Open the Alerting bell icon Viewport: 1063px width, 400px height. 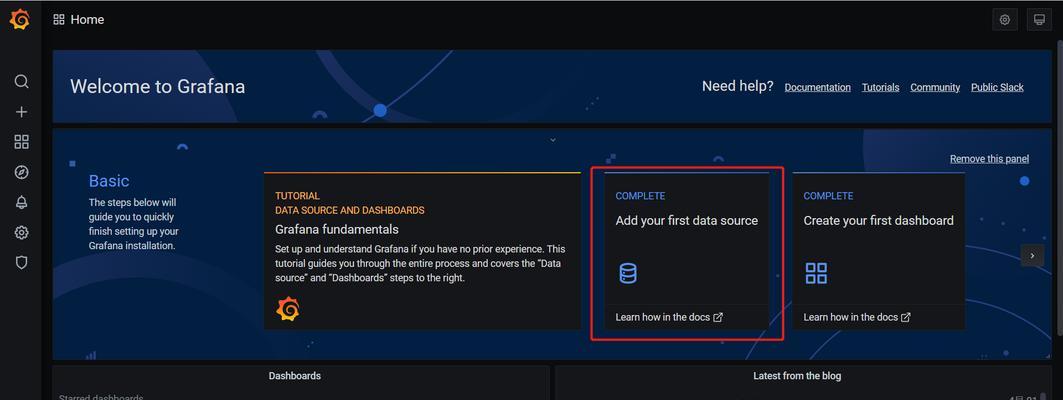point(22,203)
